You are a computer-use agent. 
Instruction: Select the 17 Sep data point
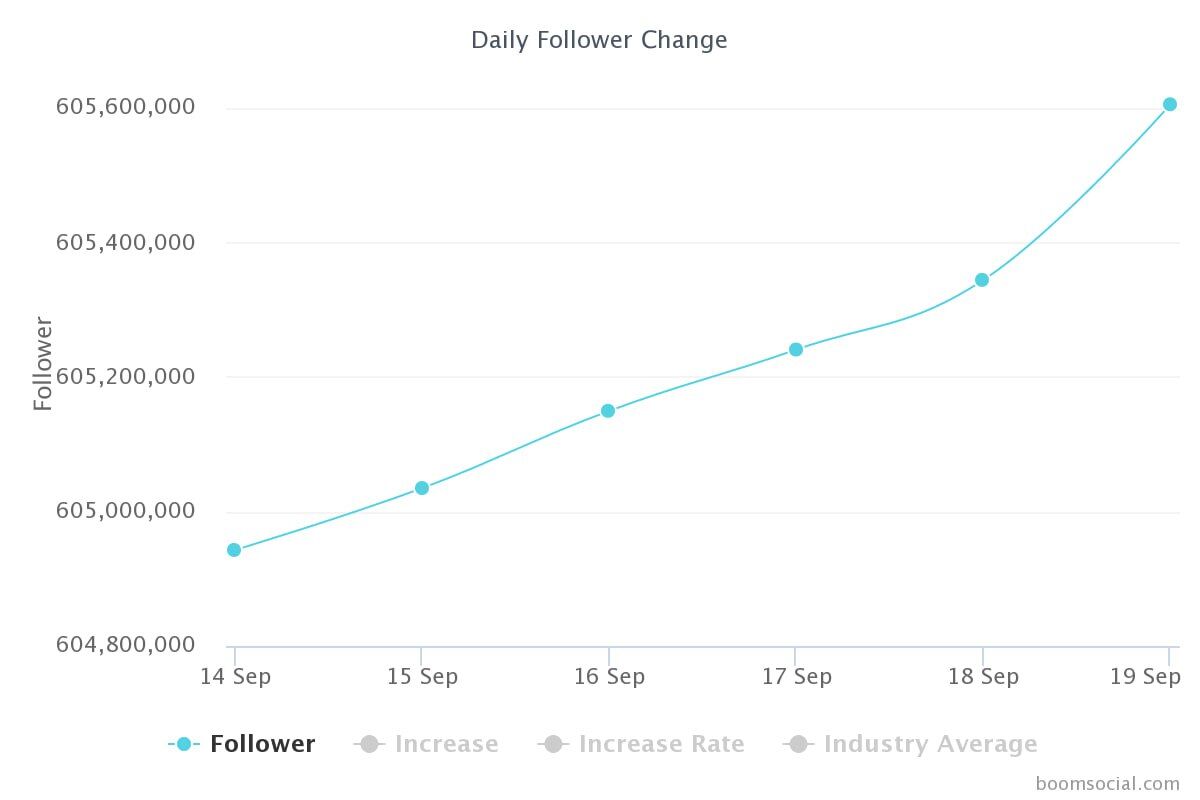pyautogui.click(x=796, y=349)
